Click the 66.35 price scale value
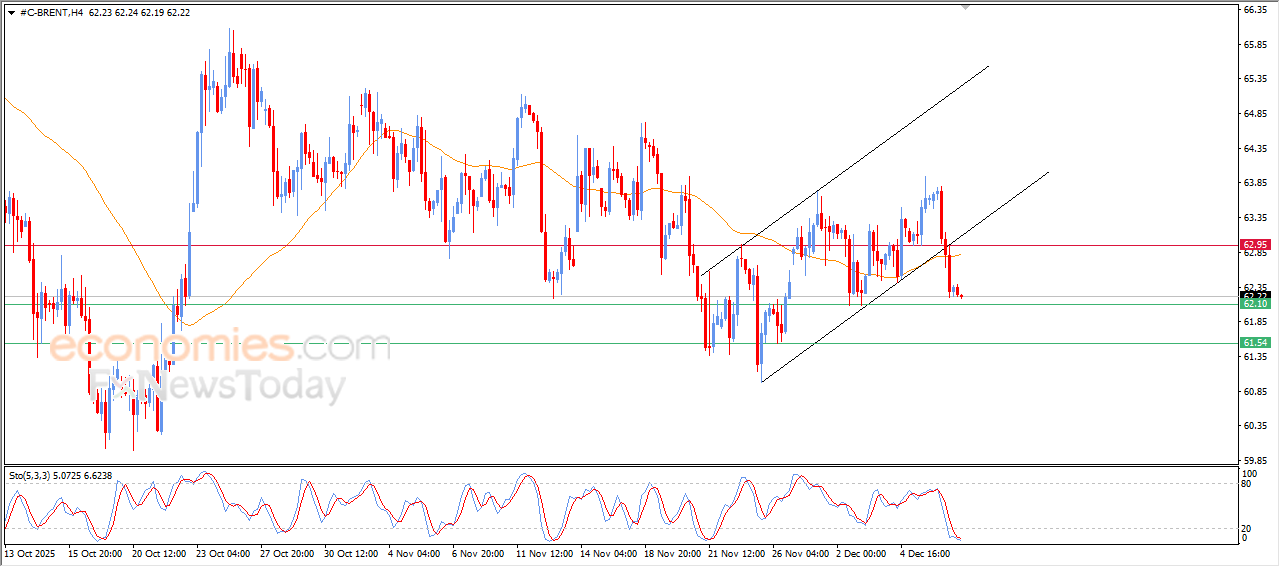Screen dimensions: 1280x567 [x=1254, y=11]
